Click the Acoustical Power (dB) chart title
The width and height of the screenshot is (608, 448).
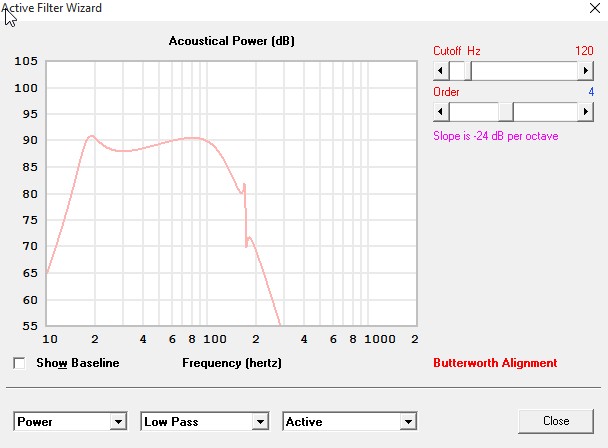[x=231, y=41]
